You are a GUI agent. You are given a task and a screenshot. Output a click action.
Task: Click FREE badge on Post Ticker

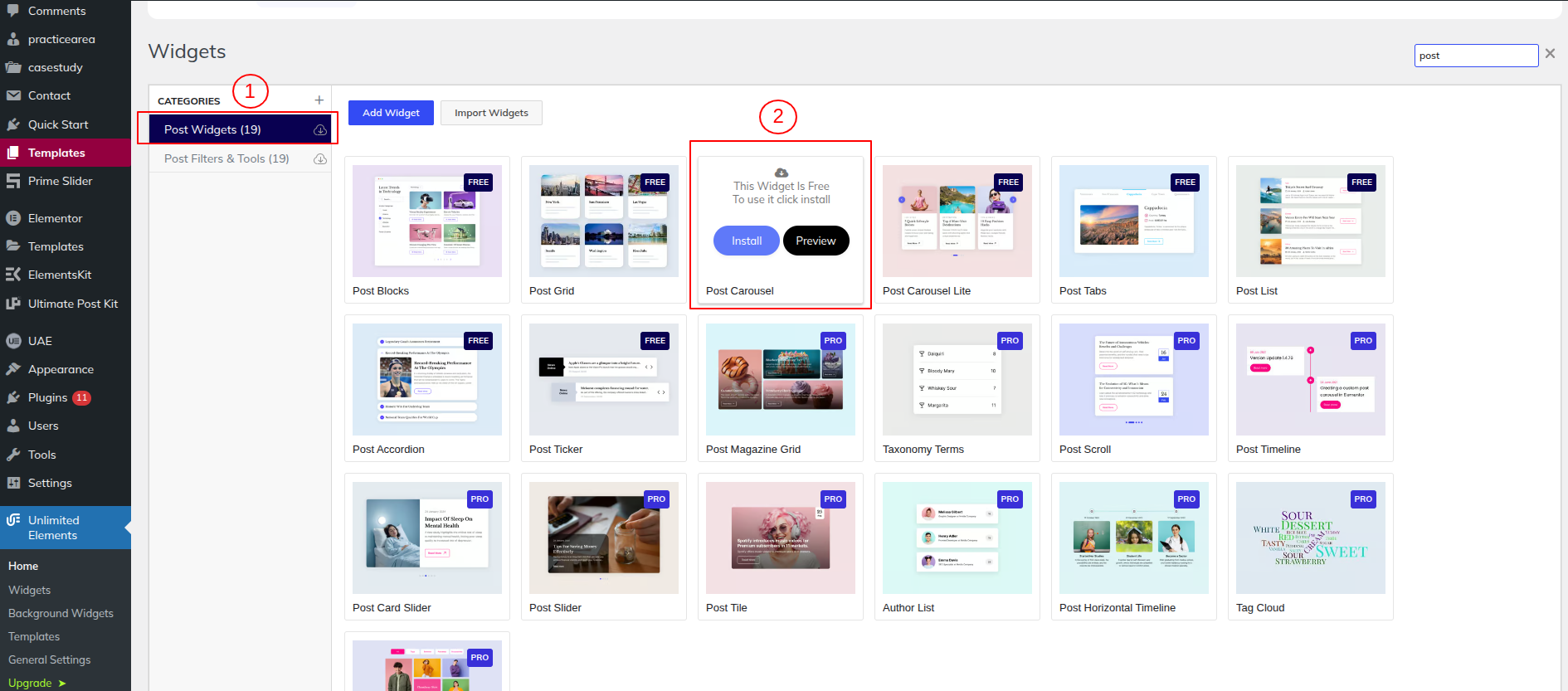(655, 341)
